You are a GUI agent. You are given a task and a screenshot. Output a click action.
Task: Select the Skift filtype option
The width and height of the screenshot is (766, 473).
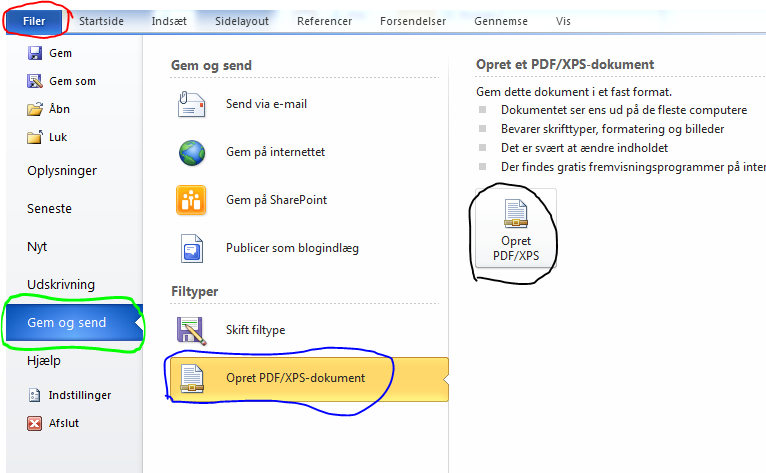(255, 330)
